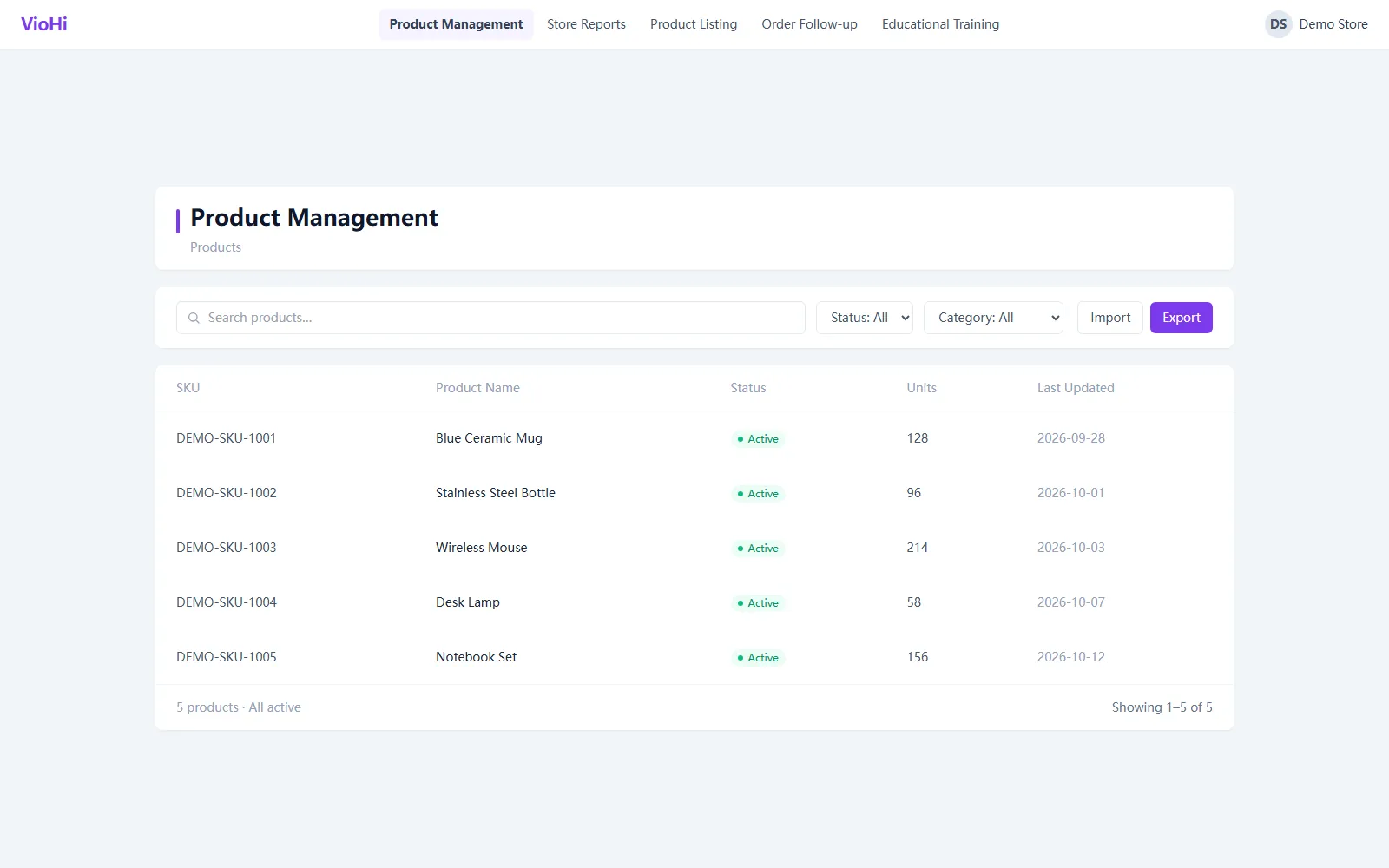Click the units value 96
Screen dimensions: 1389x868
914,493
